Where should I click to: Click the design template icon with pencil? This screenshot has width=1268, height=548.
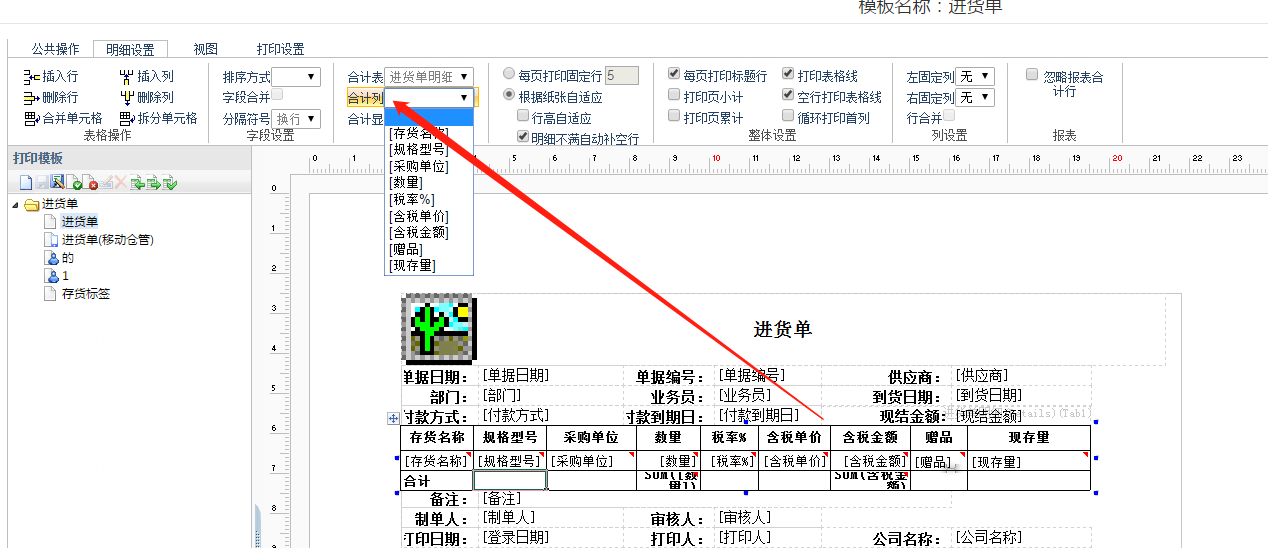[x=57, y=181]
